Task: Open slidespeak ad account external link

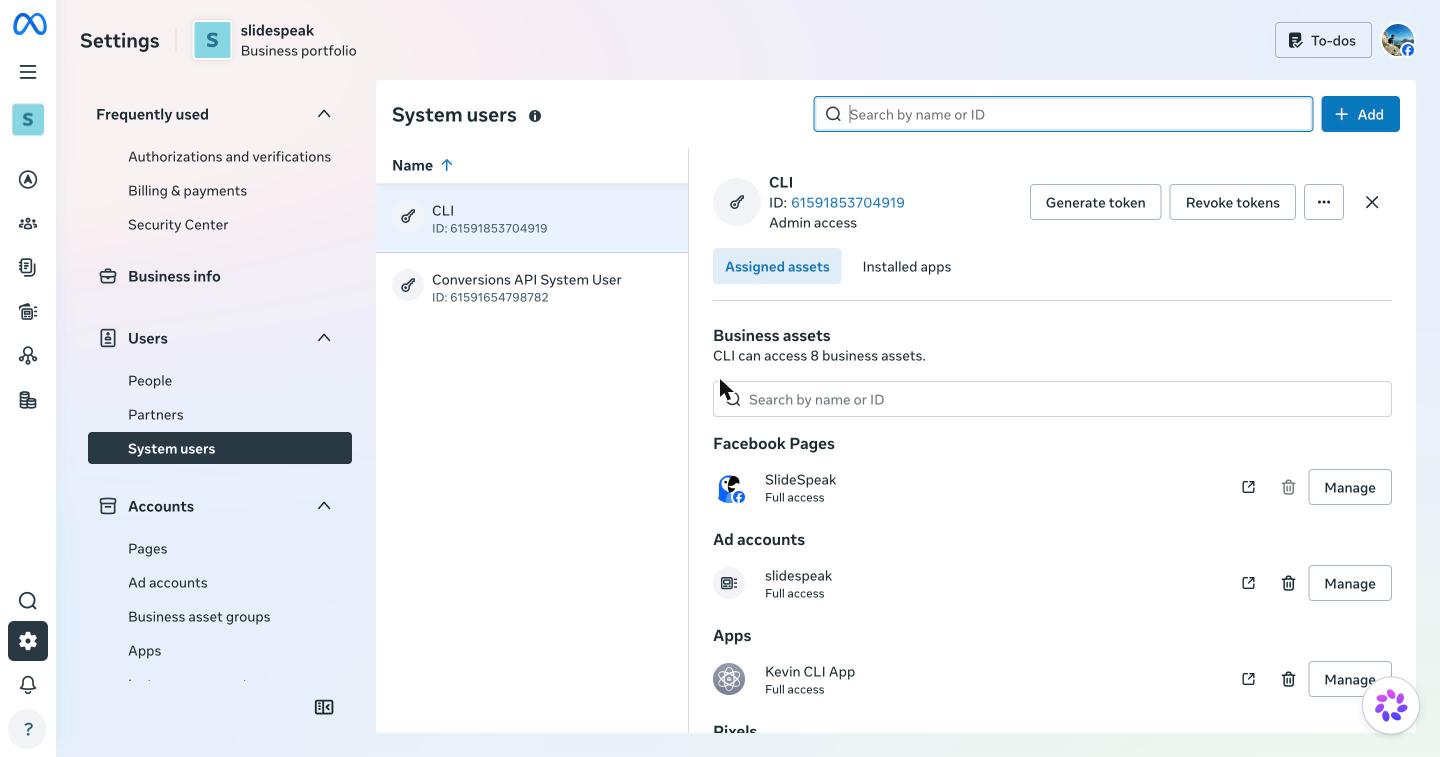Action: coord(1248,583)
